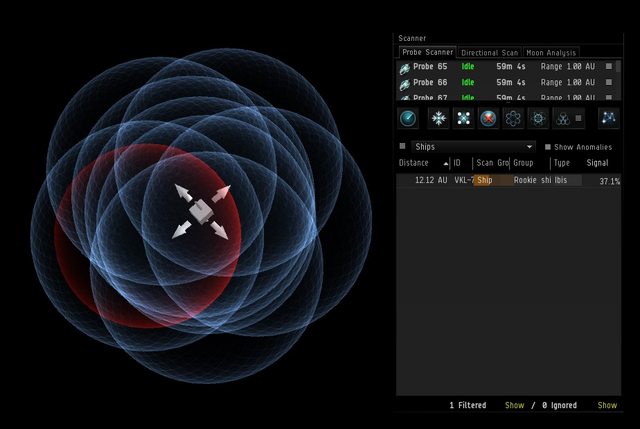640x429 pixels.
Task: Click the Probe 66 probe icon
Action: click(404, 84)
